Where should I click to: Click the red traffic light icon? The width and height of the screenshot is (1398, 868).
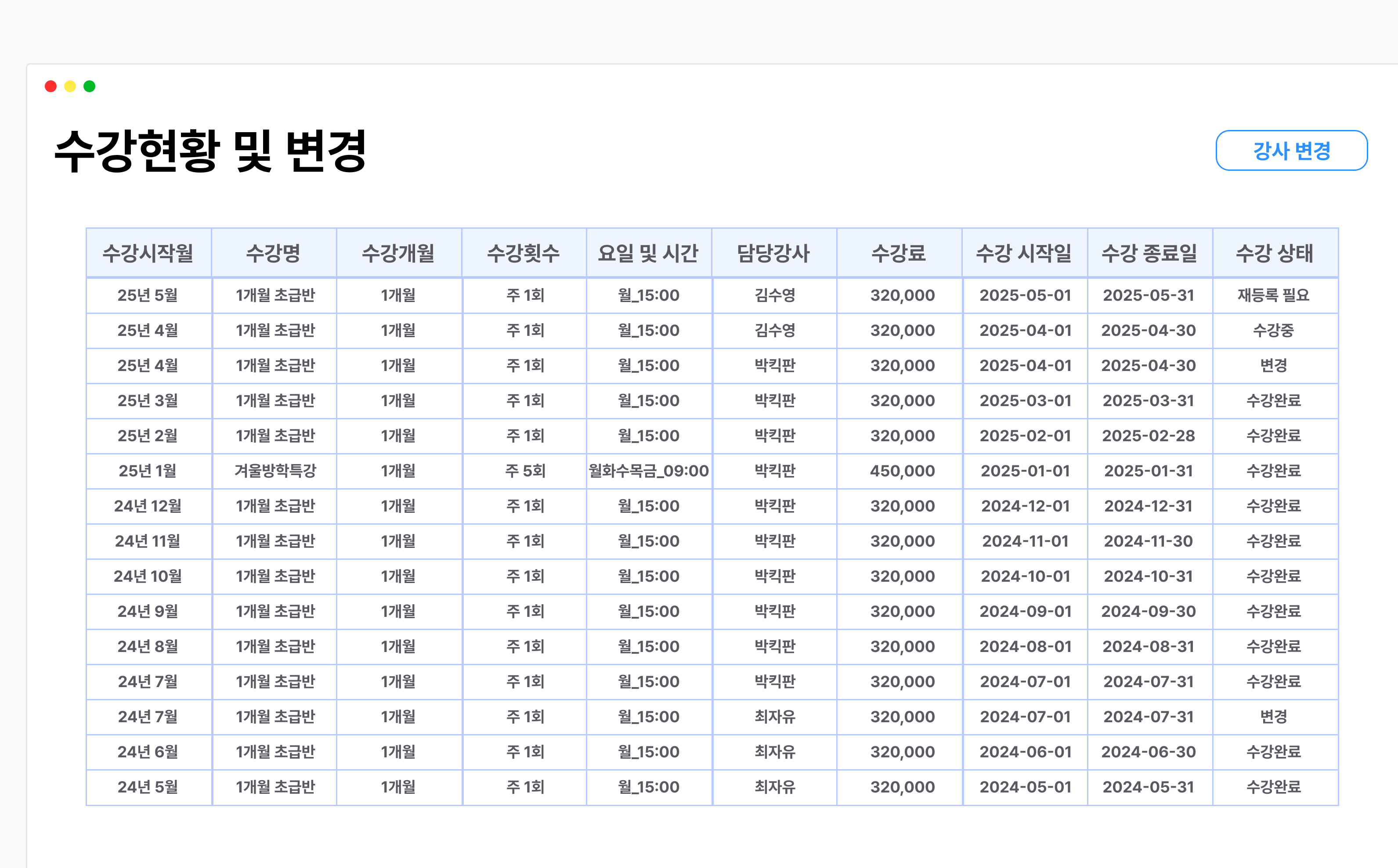tap(51, 86)
